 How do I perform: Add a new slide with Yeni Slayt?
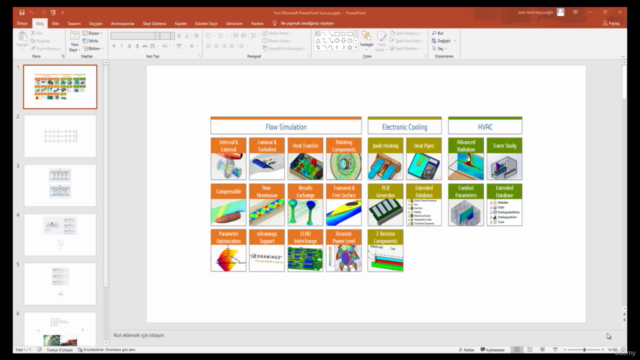(x=74, y=42)
